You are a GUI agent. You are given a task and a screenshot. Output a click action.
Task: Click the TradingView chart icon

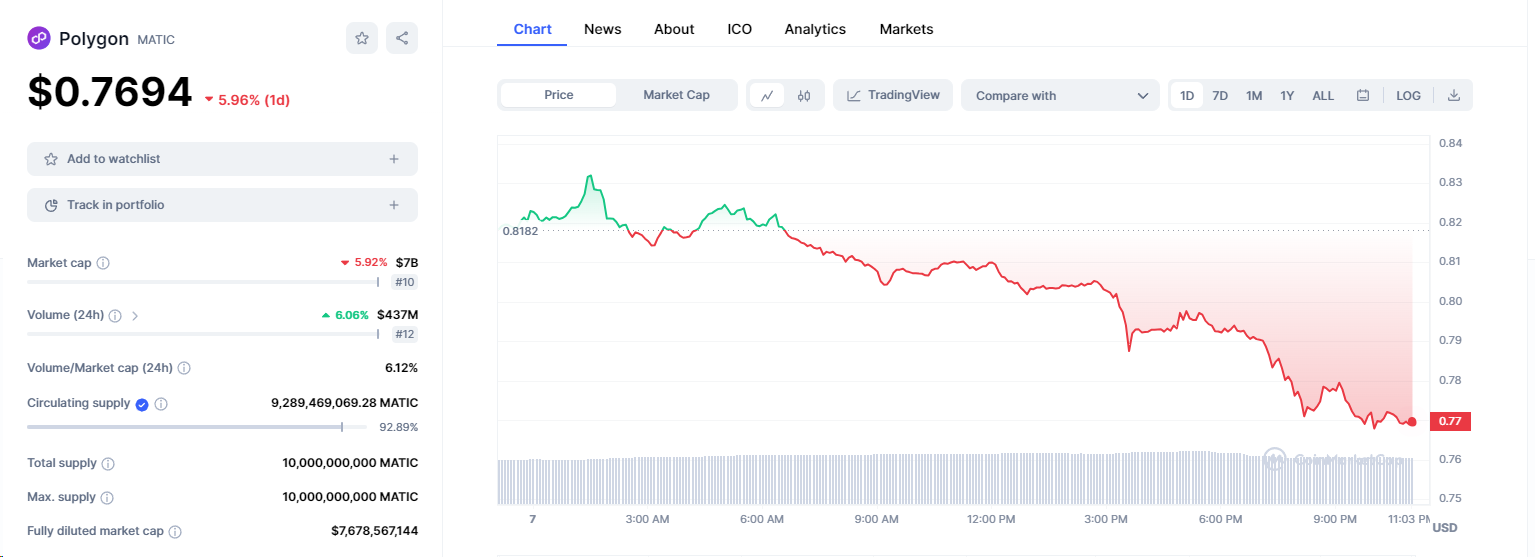tap(853, 96)
